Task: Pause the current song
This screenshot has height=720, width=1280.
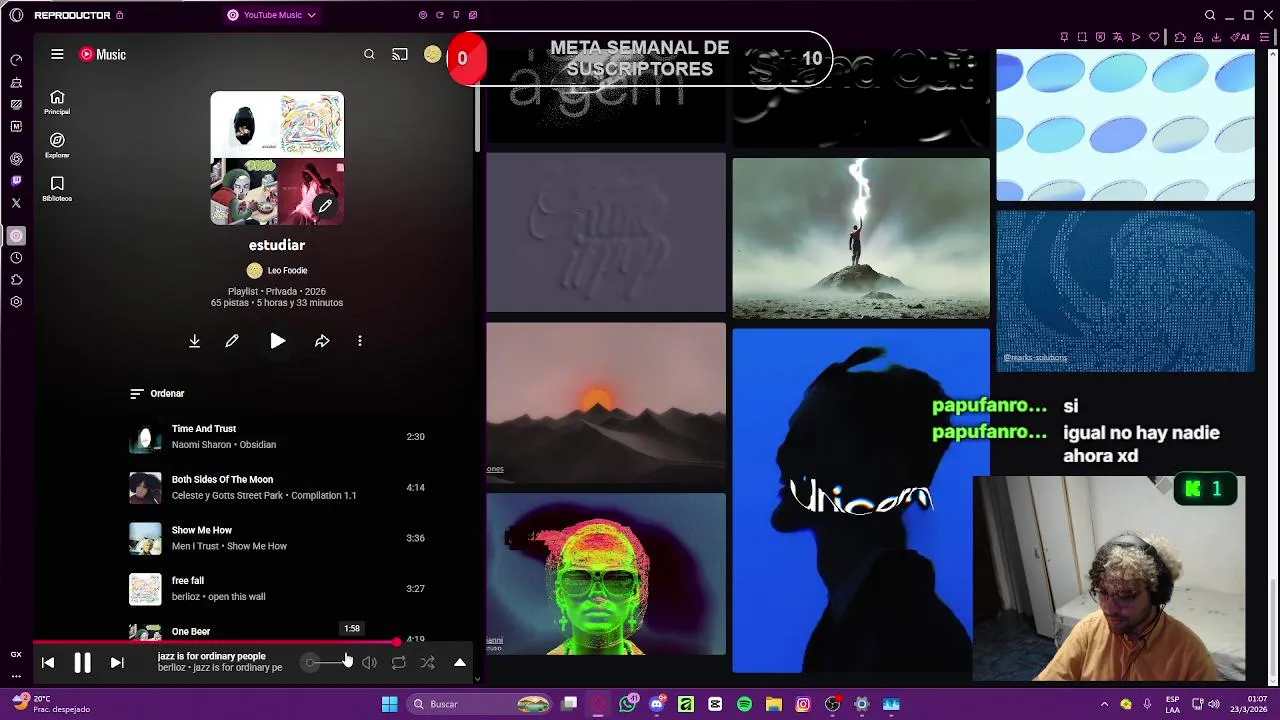Action: pos(82,662)
